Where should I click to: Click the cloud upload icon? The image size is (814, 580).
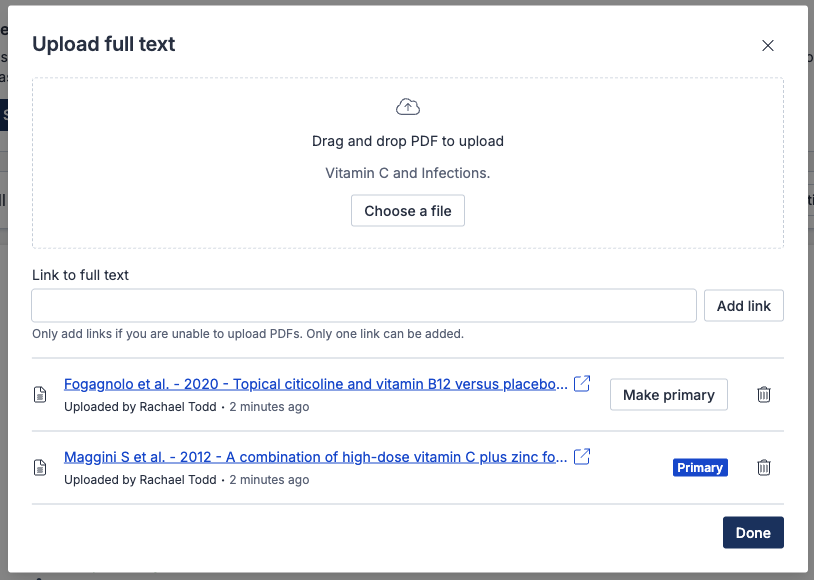coord(408,107)
